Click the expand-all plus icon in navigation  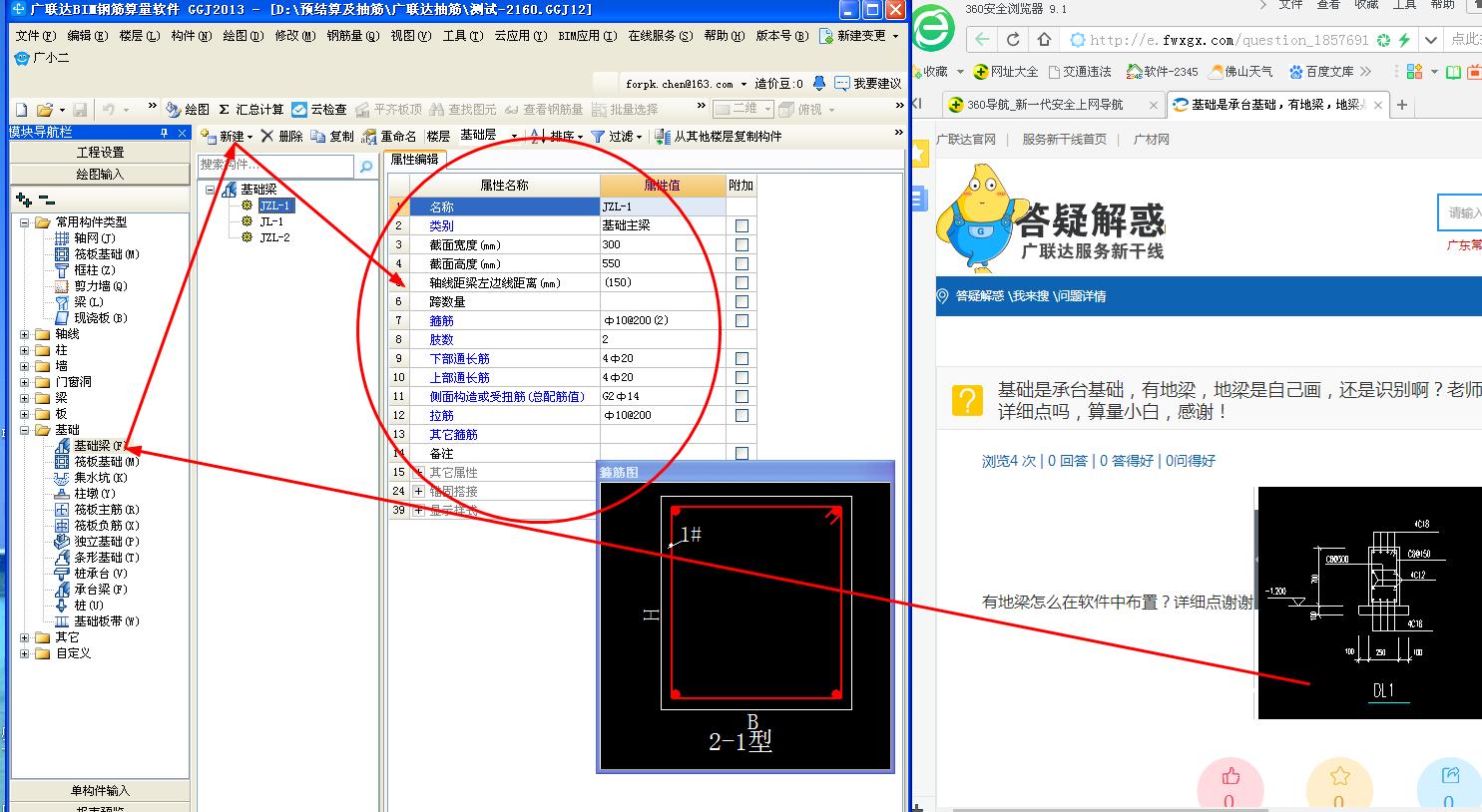coord(25,201)
